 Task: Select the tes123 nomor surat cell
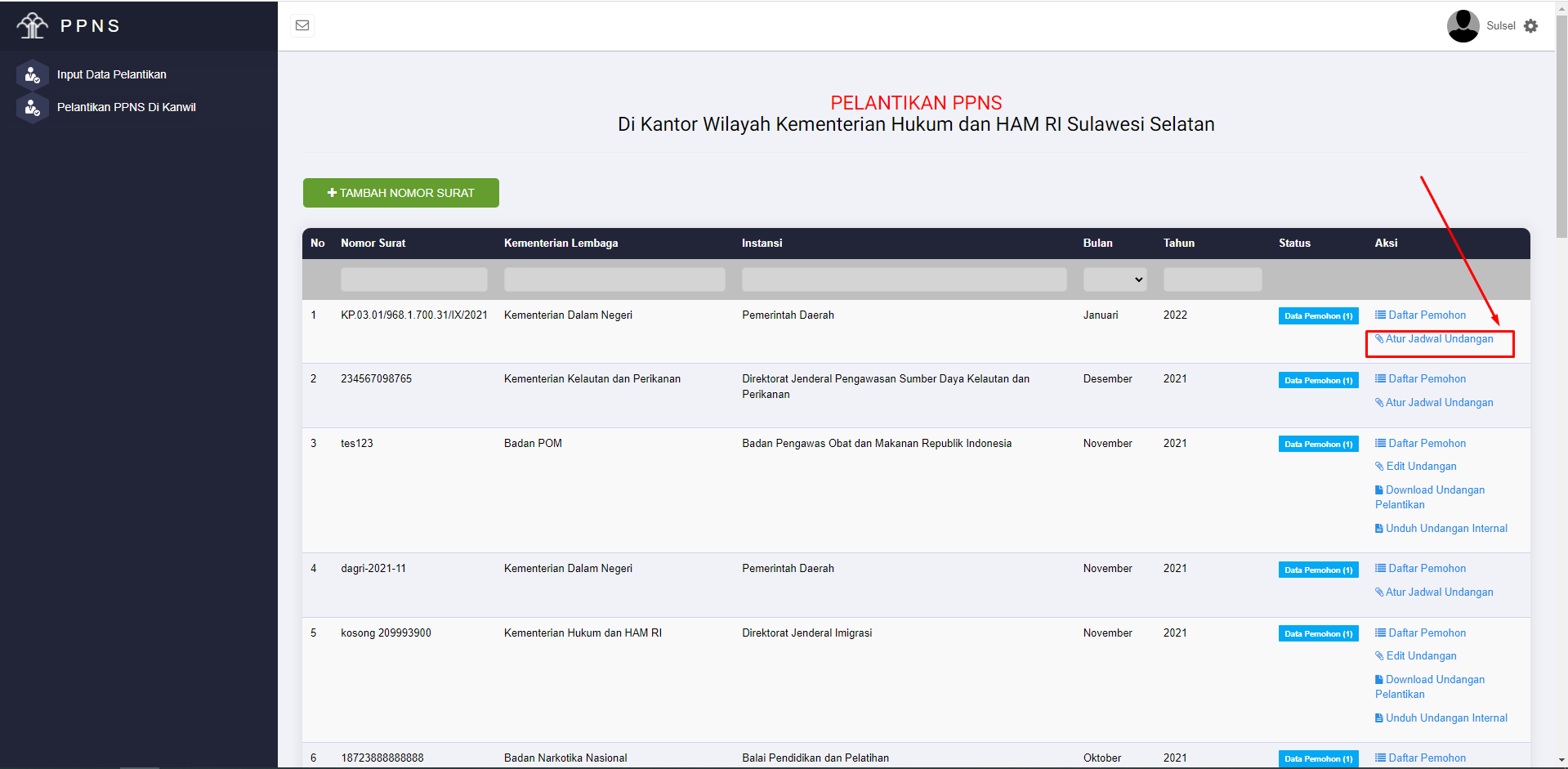356,443
